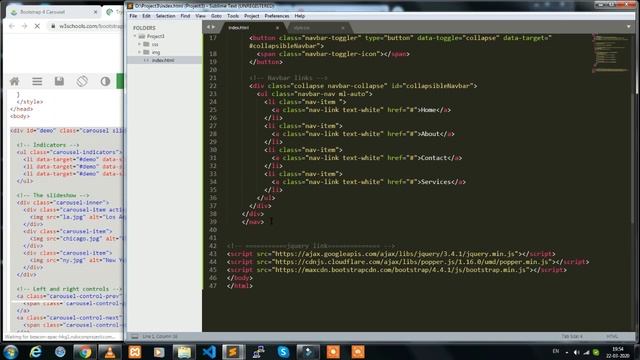
Task: Collapse the Project1 folder in sidebar
Action: coord(135,36)
